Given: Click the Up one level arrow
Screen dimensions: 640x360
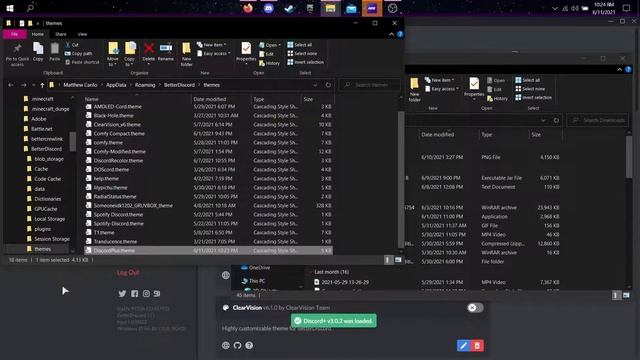Looking at the screenshot, I should pos(42,85).
